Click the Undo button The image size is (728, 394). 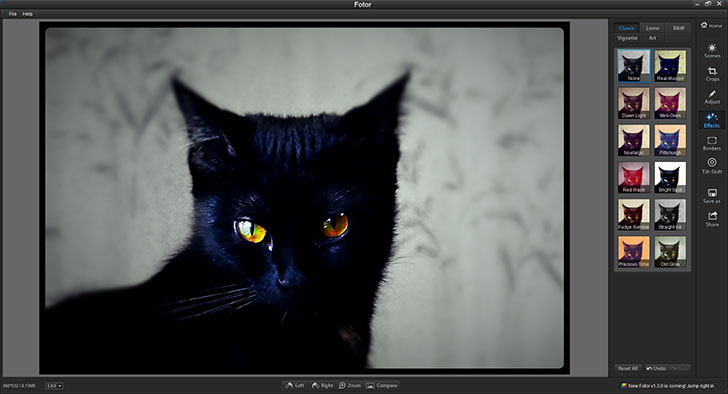656,368
